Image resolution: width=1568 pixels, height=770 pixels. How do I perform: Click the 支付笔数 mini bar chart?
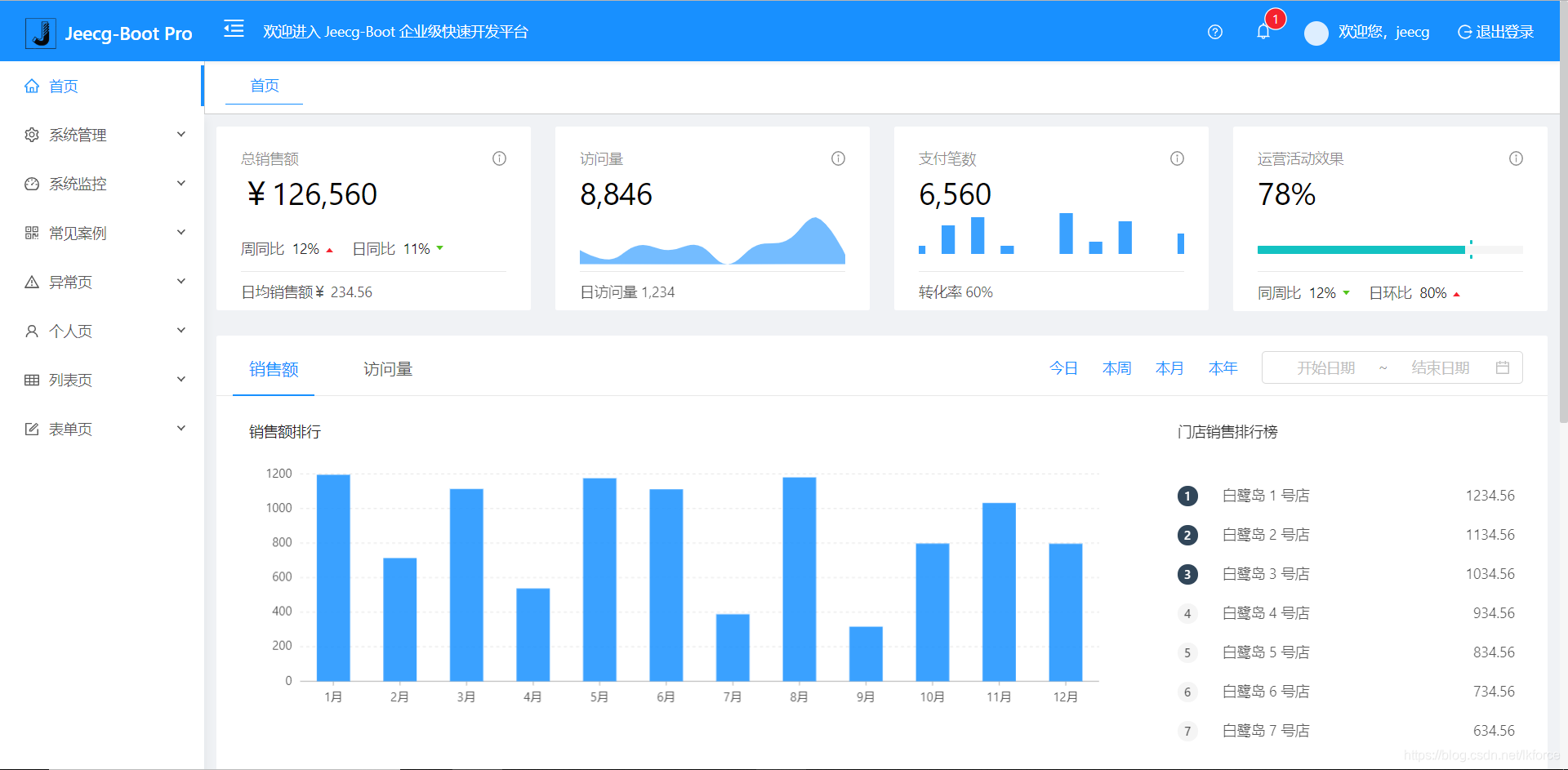click(x=1051, y=234)
